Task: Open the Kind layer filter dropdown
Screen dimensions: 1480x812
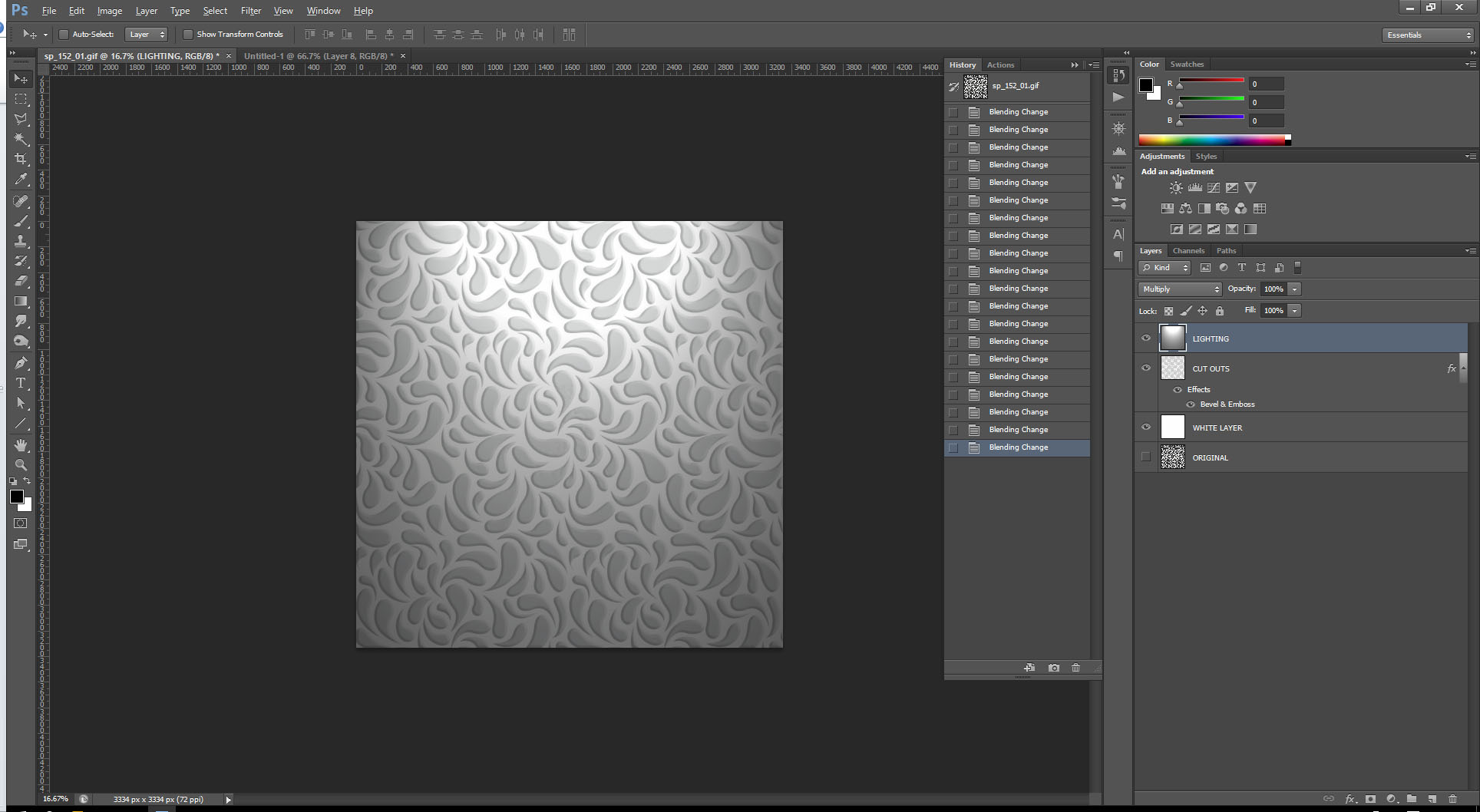Action: (x=1165, y=268)
